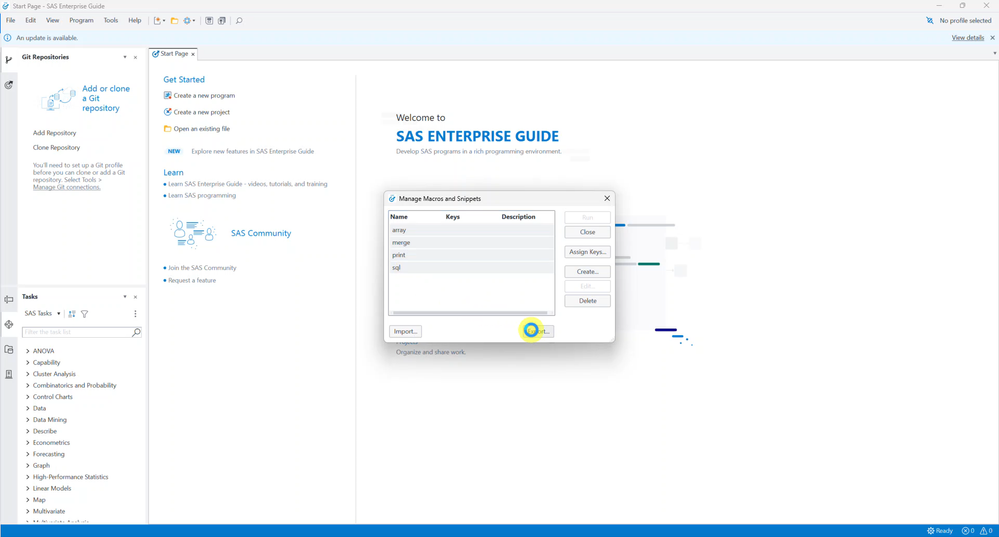This screenshot has height=537, width=999.
Task: Click the View details link
Action: click(968, 38)
